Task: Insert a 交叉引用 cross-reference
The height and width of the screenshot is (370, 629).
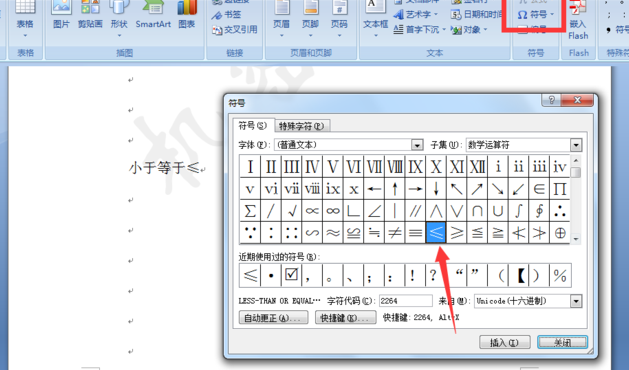Action: [x=235, y=30]
